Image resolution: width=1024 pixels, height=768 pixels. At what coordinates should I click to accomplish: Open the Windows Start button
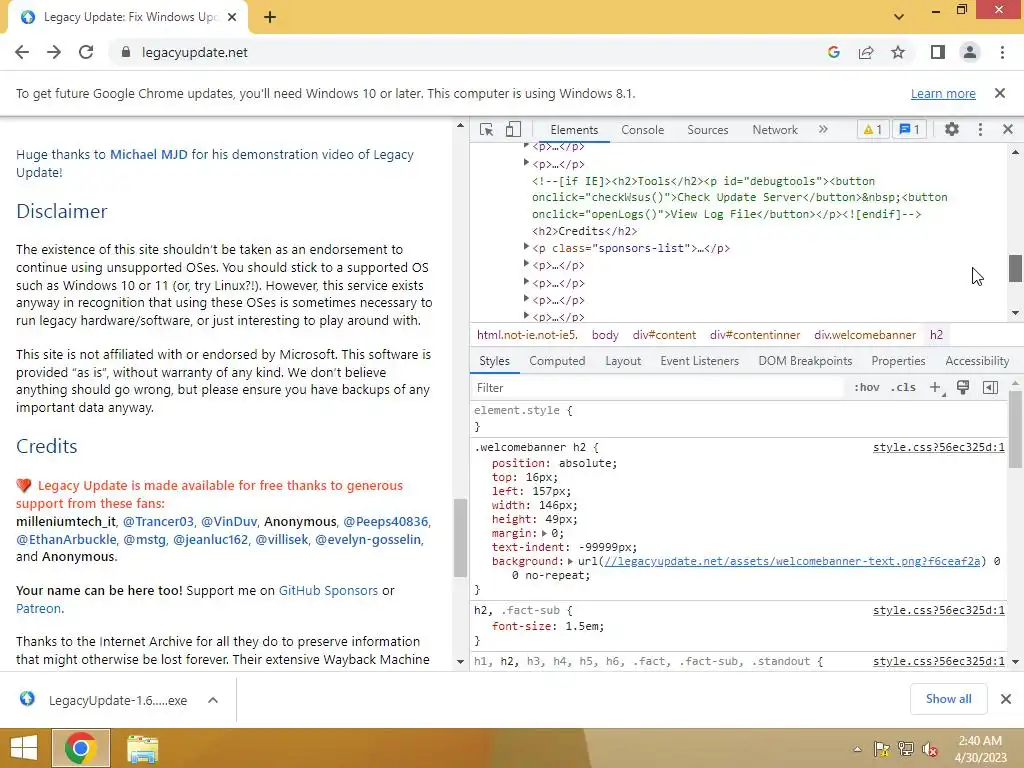click(24, 748)
